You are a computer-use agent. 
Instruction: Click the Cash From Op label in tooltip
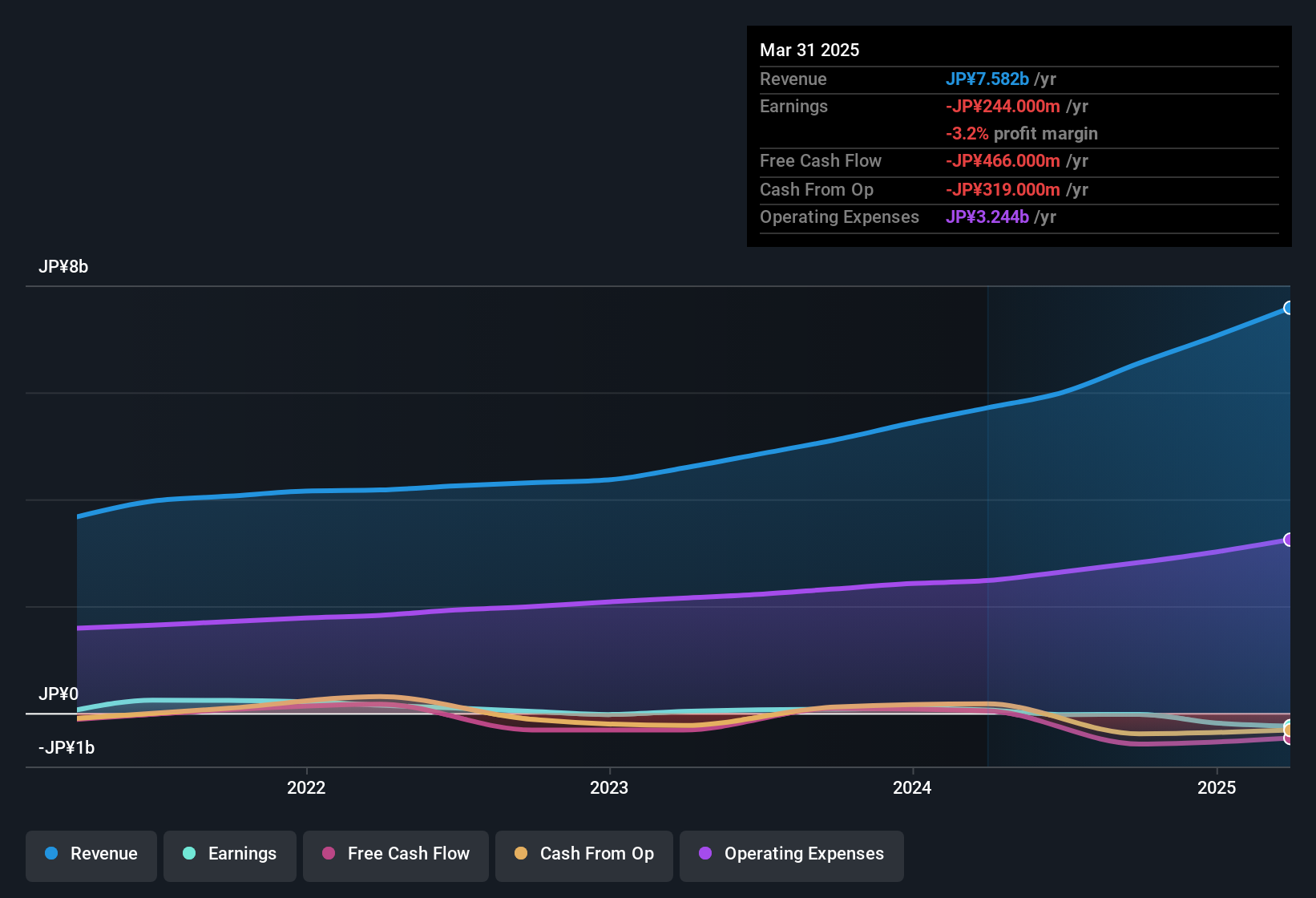817,189
